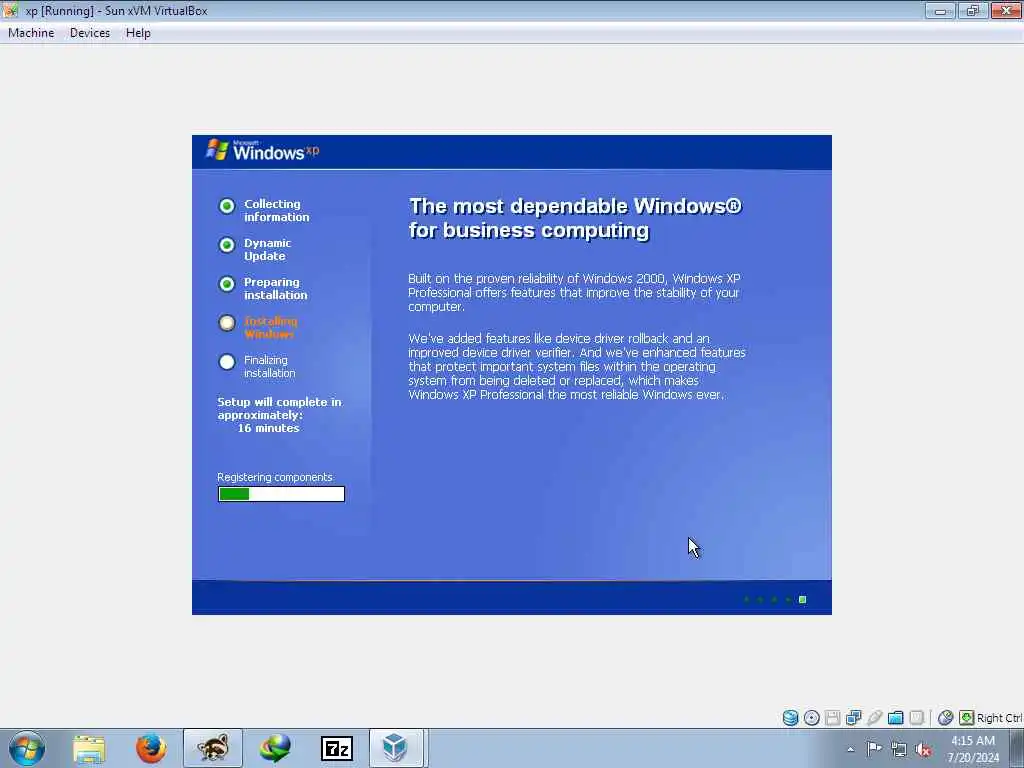Click the shared folders status icon
Screen dimensions: 1024x768
[895, 718]
